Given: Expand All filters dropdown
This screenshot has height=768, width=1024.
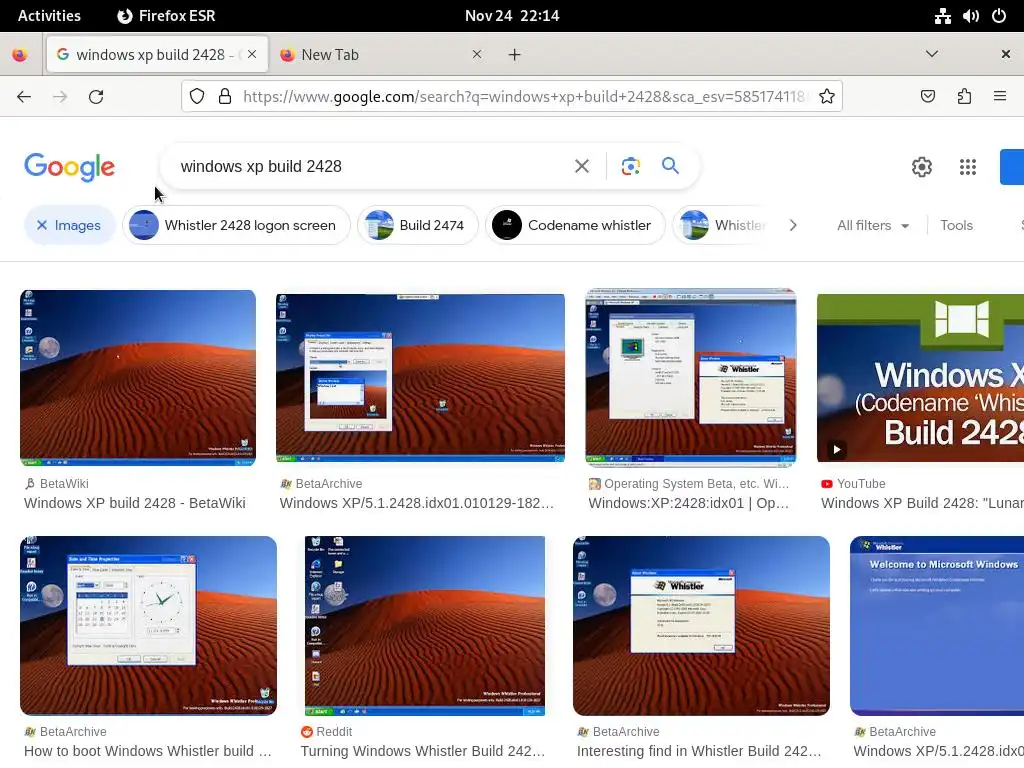Looking at the screenshot, I should (x=873, y=225).
